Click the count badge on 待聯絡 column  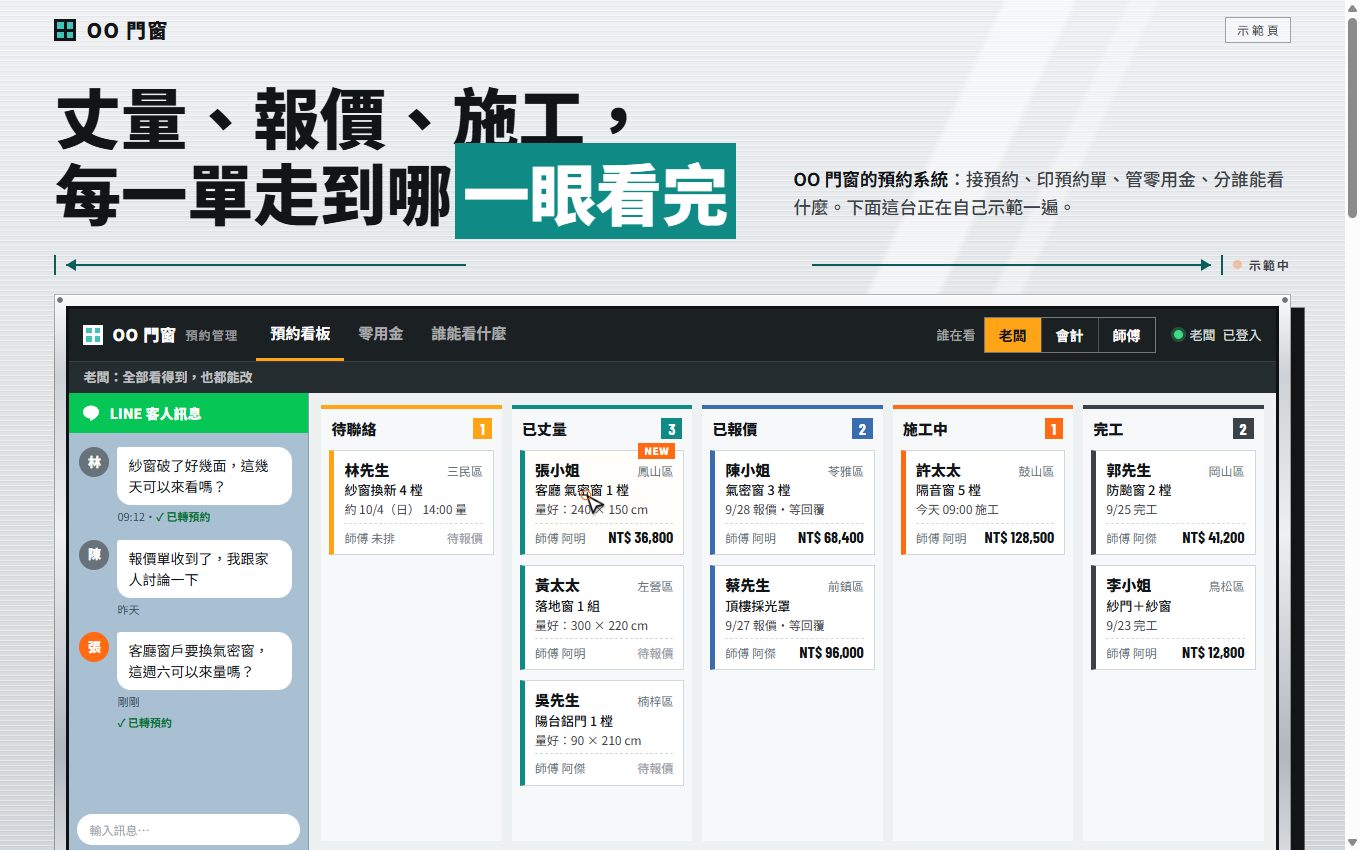point(482,430)
